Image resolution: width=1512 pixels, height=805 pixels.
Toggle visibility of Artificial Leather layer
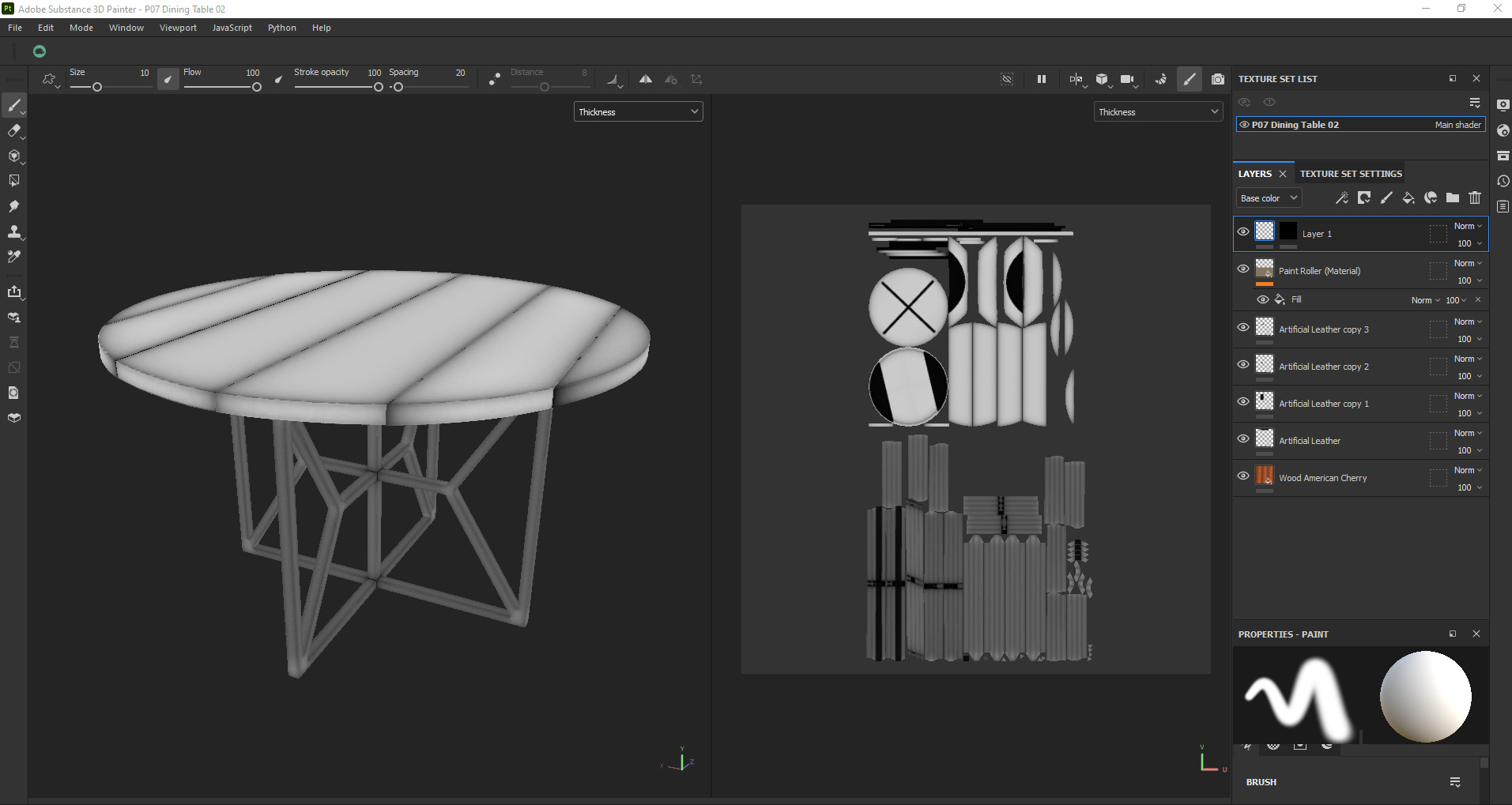[1243, 438]
